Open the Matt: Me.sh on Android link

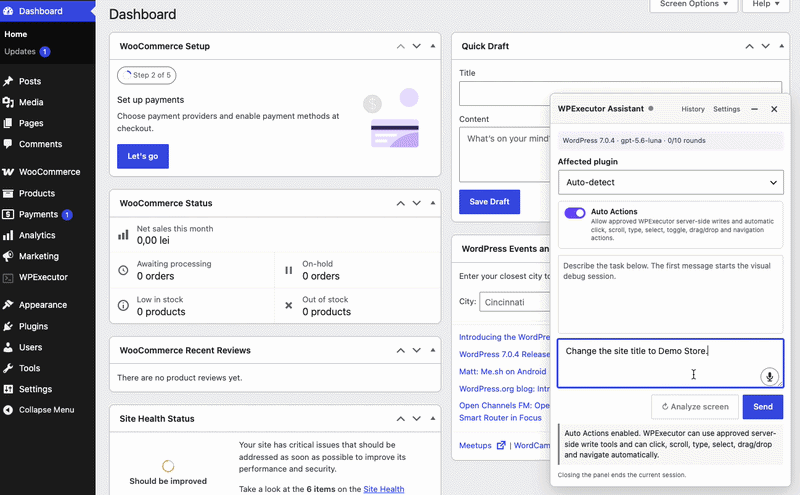pyautogui.click(x=503, y=372)
